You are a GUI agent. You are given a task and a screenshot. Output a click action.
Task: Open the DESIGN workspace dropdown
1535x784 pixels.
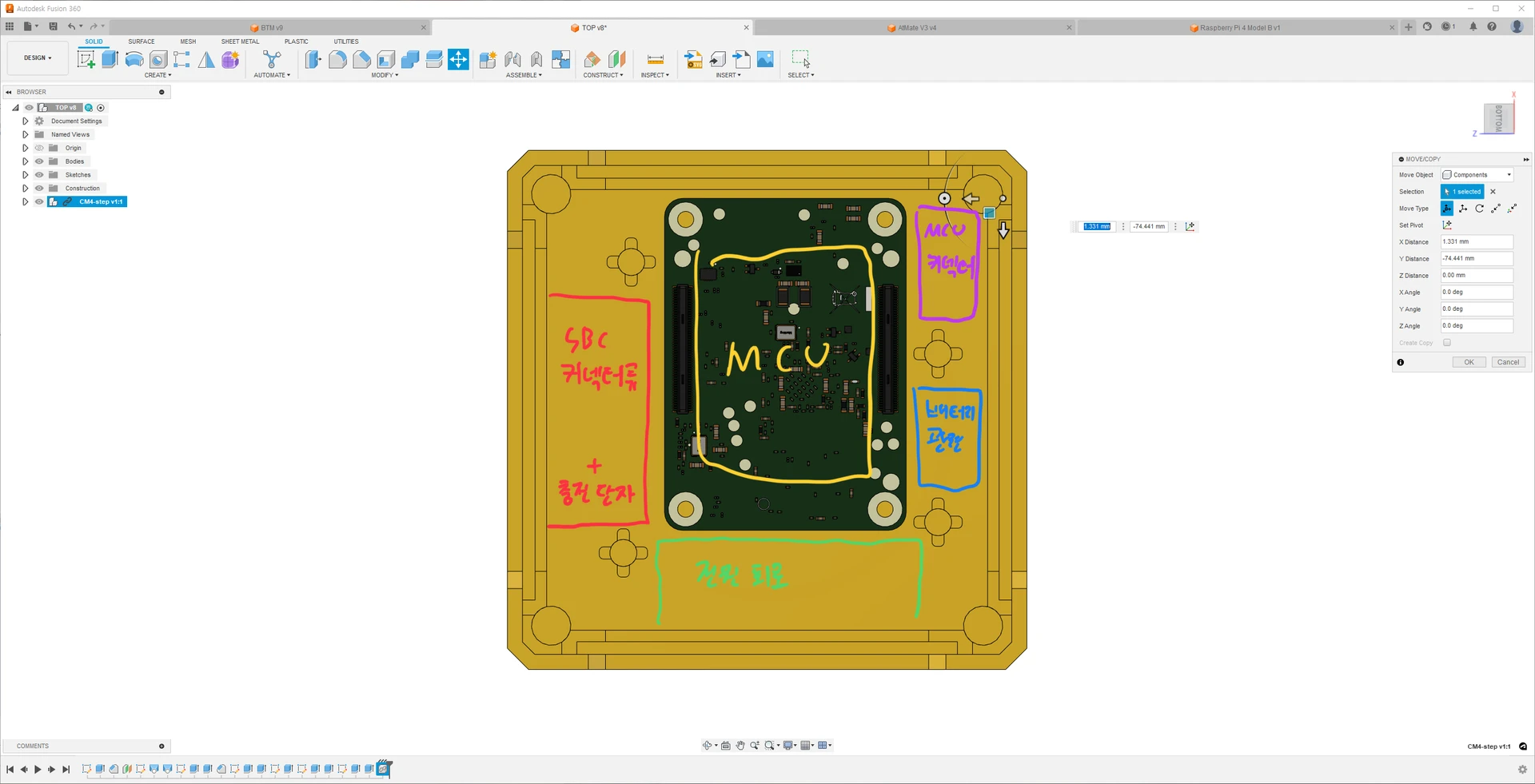[38, 58]
